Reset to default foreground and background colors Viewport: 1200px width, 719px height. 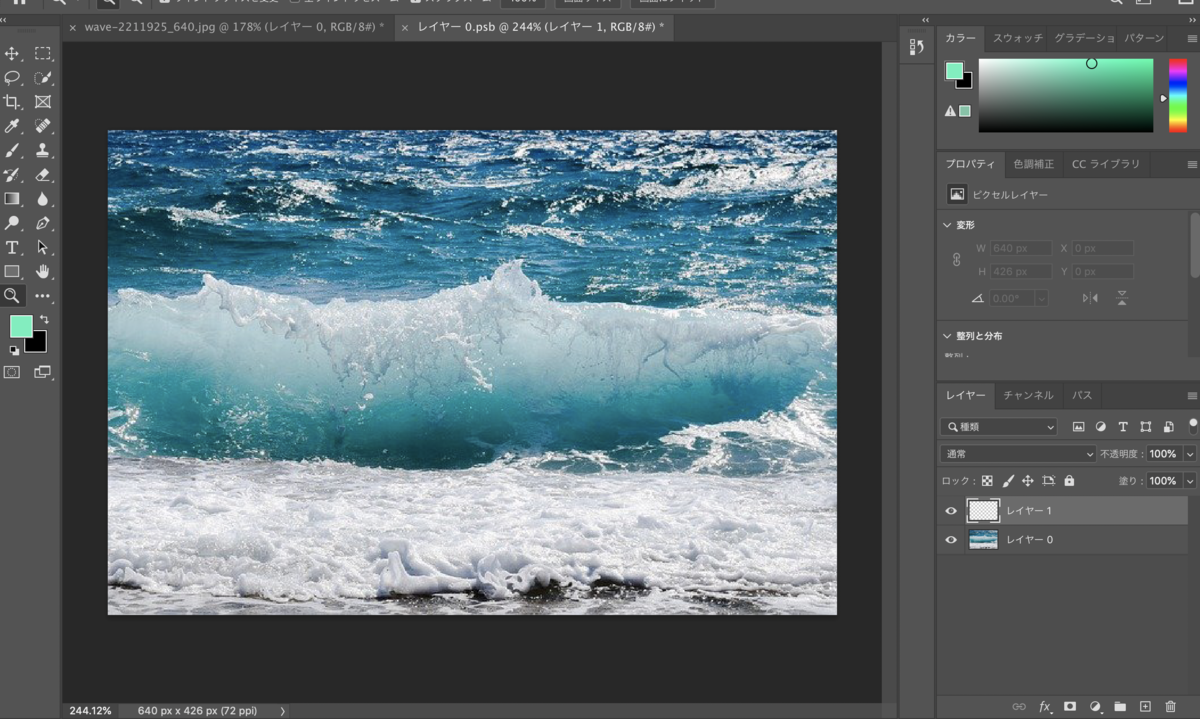14,351
